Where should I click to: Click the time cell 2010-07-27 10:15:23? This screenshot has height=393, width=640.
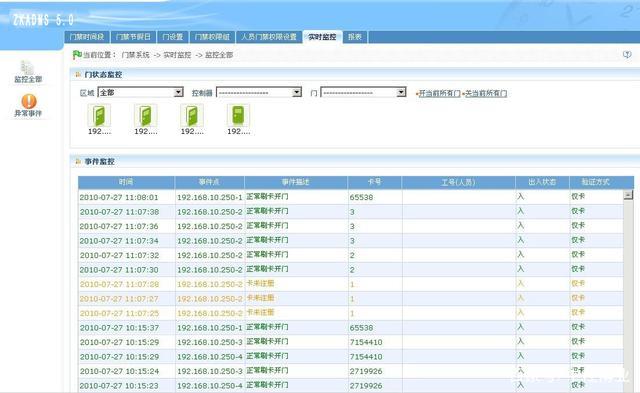coord(119,386)
